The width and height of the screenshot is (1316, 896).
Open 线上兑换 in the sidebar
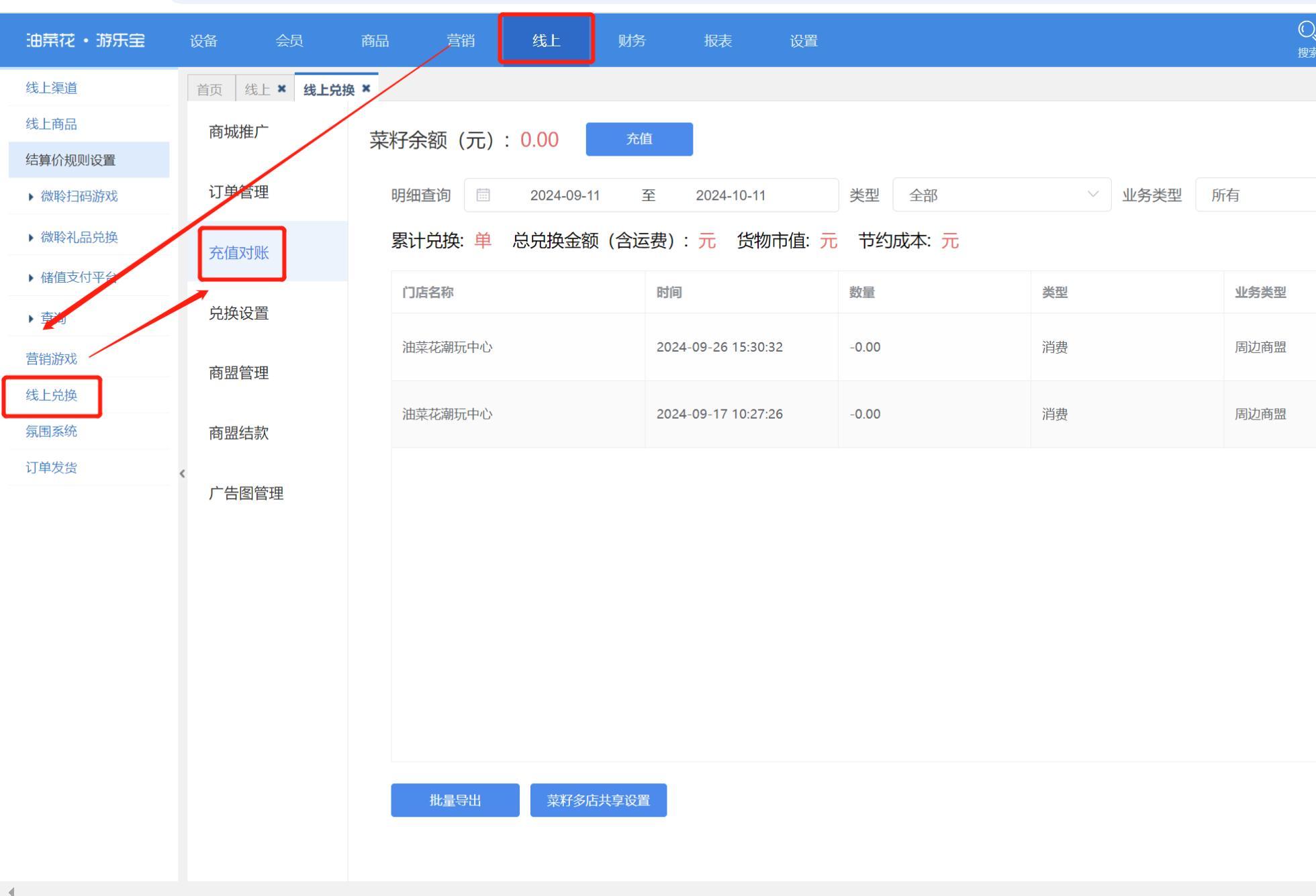tap(52, 395)
